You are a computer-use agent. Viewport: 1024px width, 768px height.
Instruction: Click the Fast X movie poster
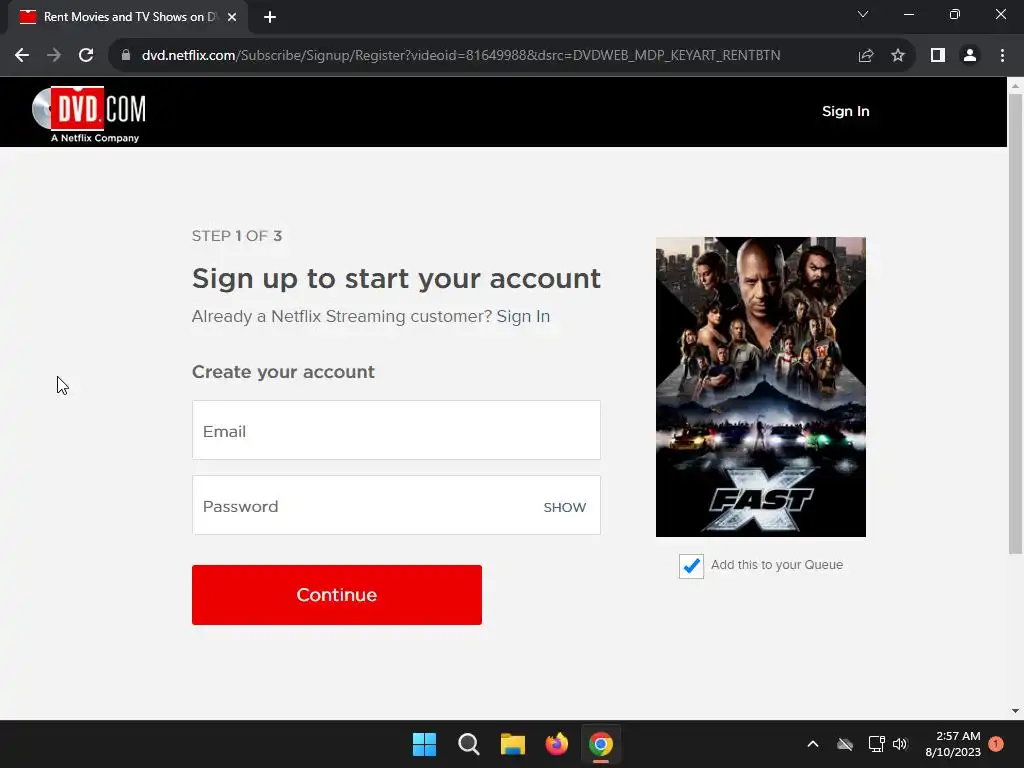[761, 387]
